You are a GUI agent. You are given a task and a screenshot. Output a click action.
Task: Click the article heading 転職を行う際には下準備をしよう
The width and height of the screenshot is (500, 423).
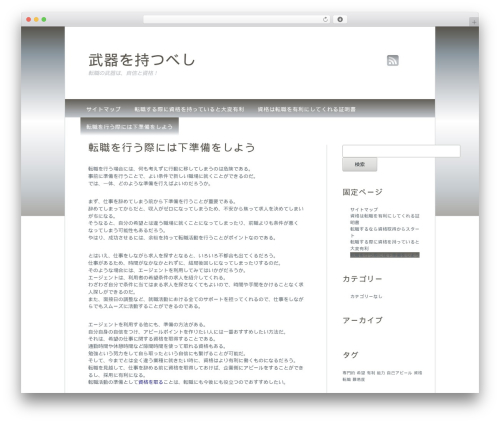[172, 147]
